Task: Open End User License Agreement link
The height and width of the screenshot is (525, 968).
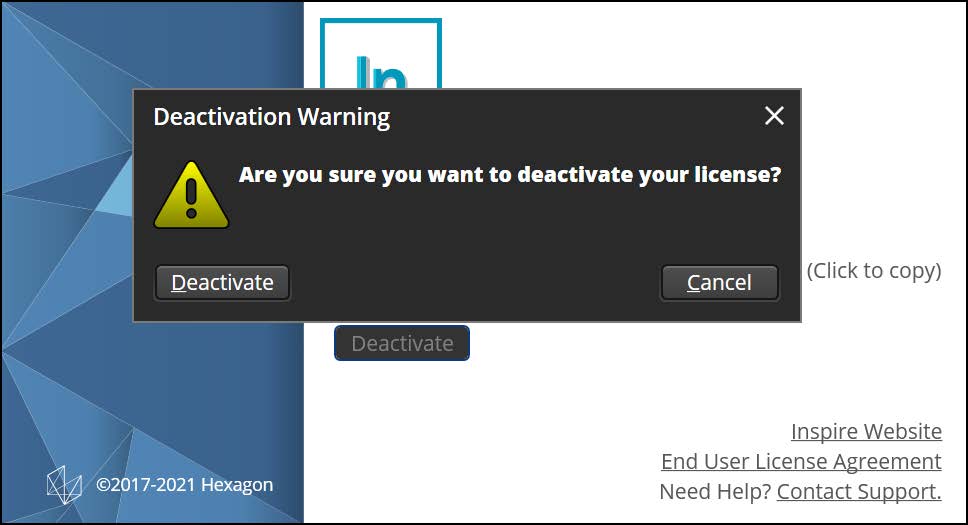Action: (801, 461)
